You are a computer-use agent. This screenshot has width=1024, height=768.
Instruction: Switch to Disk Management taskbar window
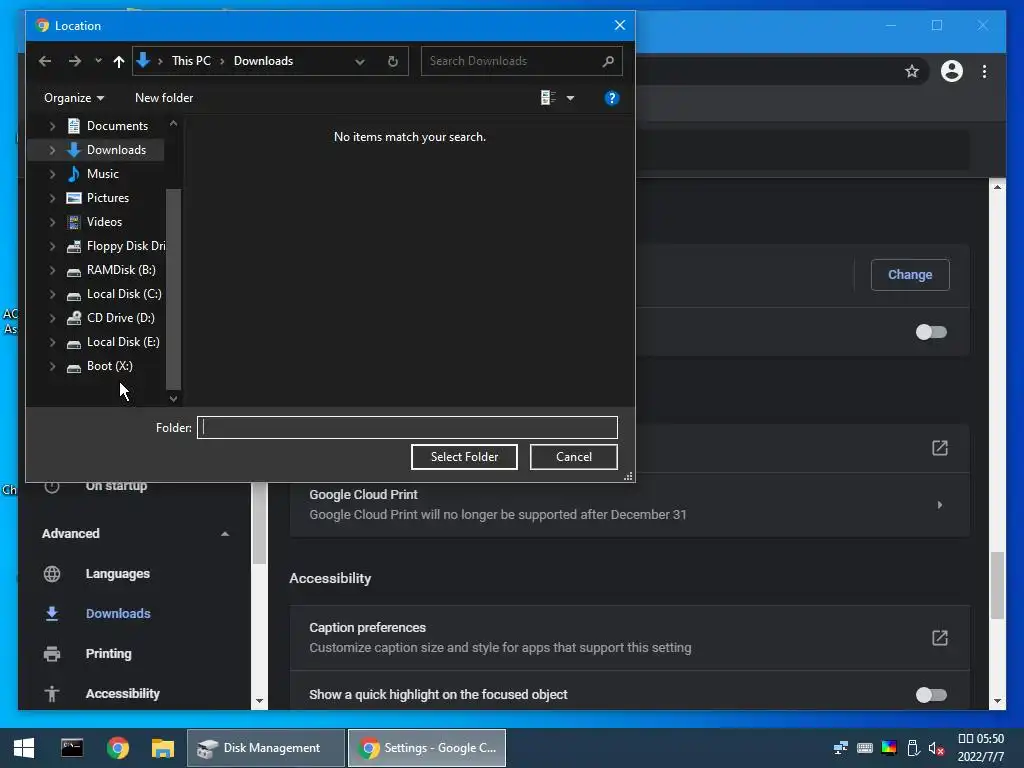[x=265, y=748]
